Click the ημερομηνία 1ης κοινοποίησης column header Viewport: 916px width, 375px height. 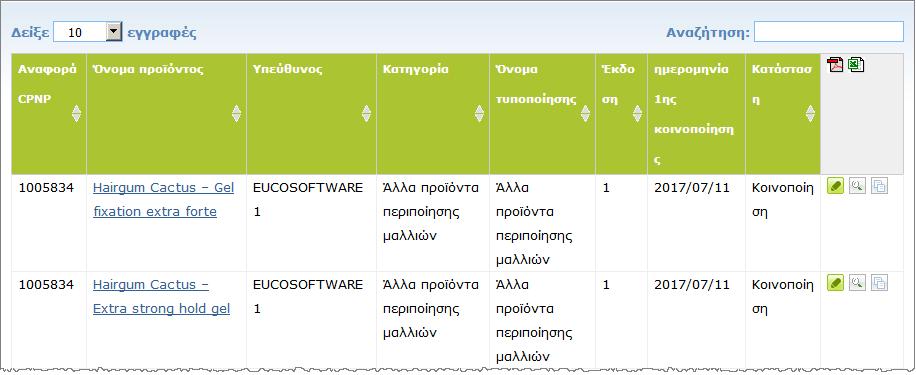(x=696, y=114)
